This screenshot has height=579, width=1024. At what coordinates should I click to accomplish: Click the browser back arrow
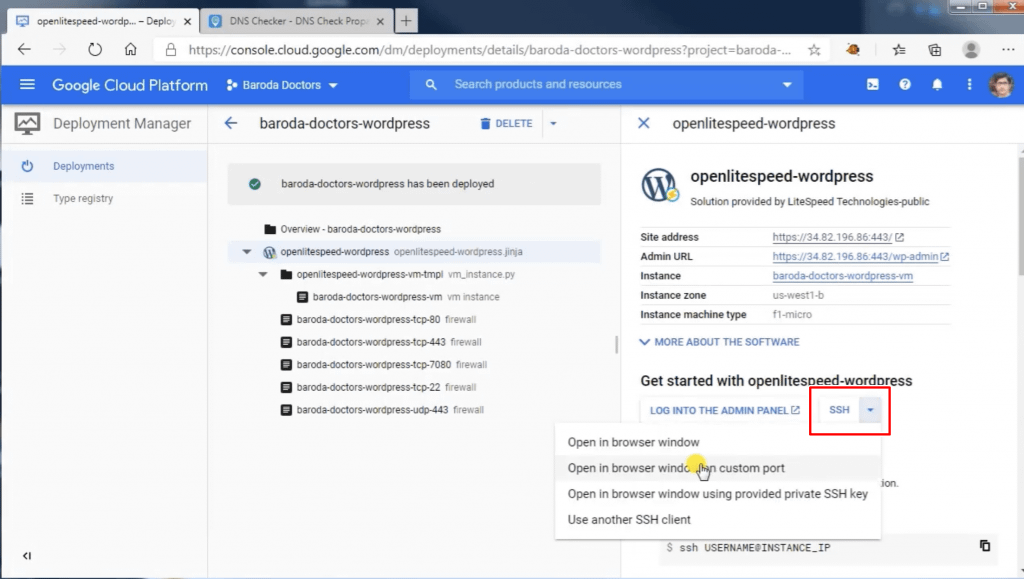(x=24, y=50)
